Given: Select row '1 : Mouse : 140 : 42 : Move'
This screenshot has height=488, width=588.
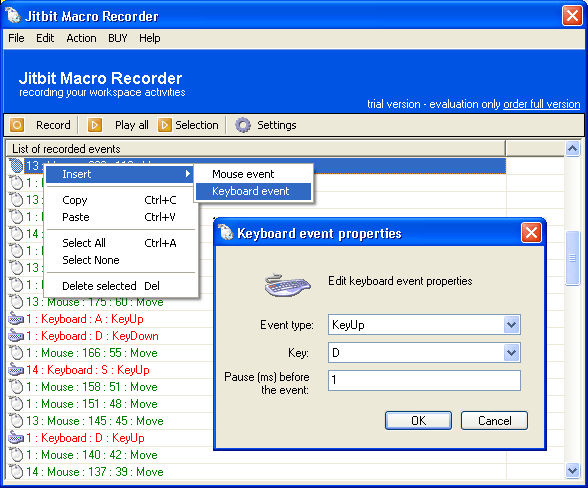Looking at the screenshot, I should pyautogui.click(x=92, y=455).
